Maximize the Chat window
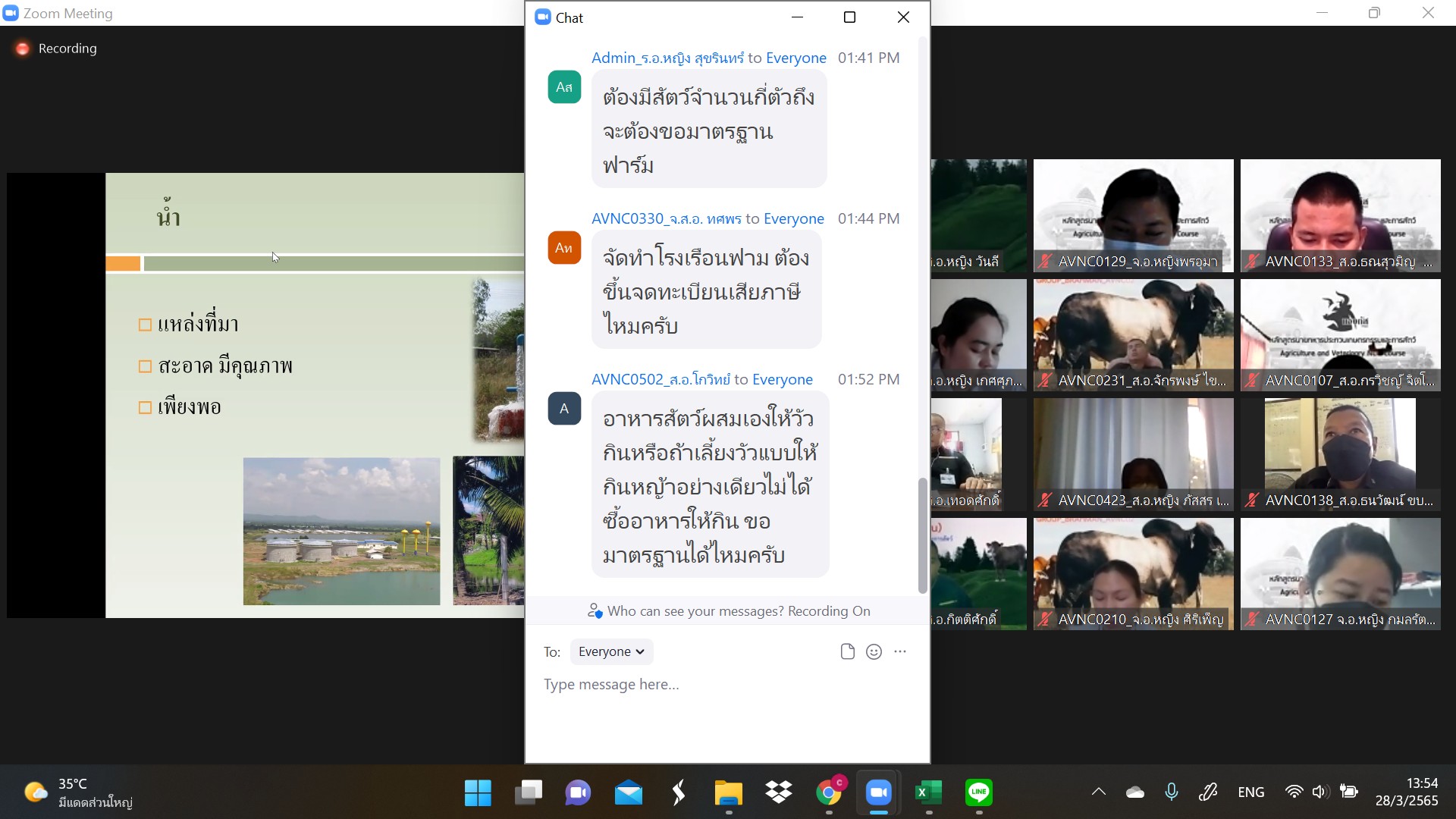Screen dimensions: 1456x819 tap(850, 17)
